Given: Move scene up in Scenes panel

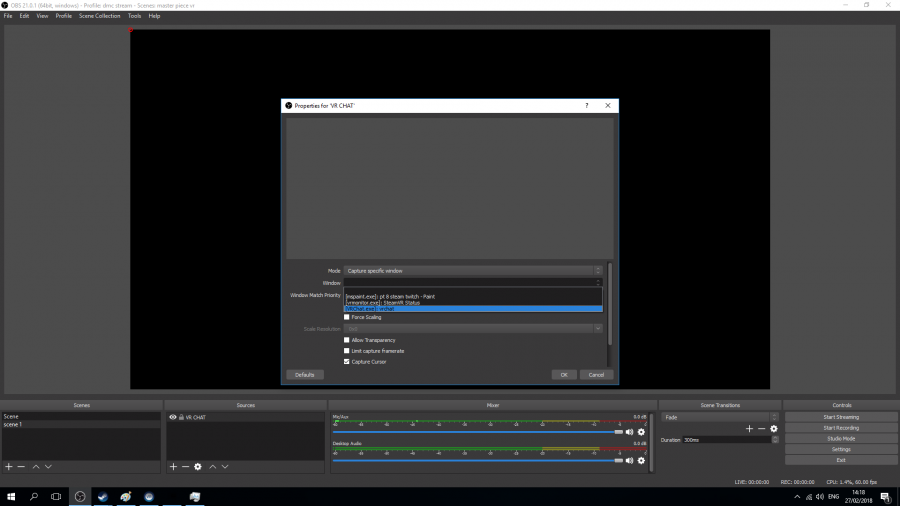Looking at the screenshot, I should coord(36,466).
